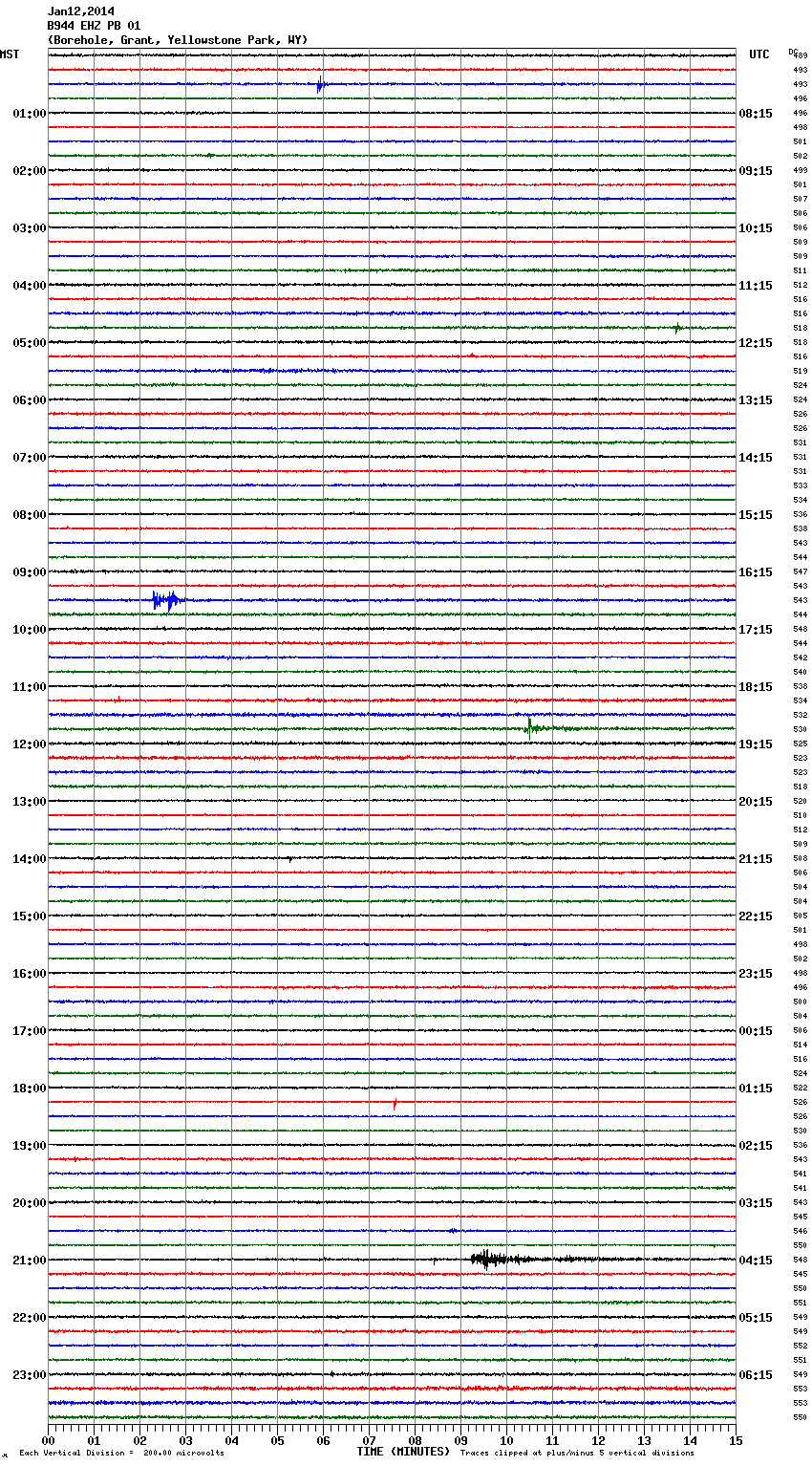Screen dimensions: 812x1466
Task: Click the Each Vertical Division 200.00 microvolts note
Action: point(121,1453)
